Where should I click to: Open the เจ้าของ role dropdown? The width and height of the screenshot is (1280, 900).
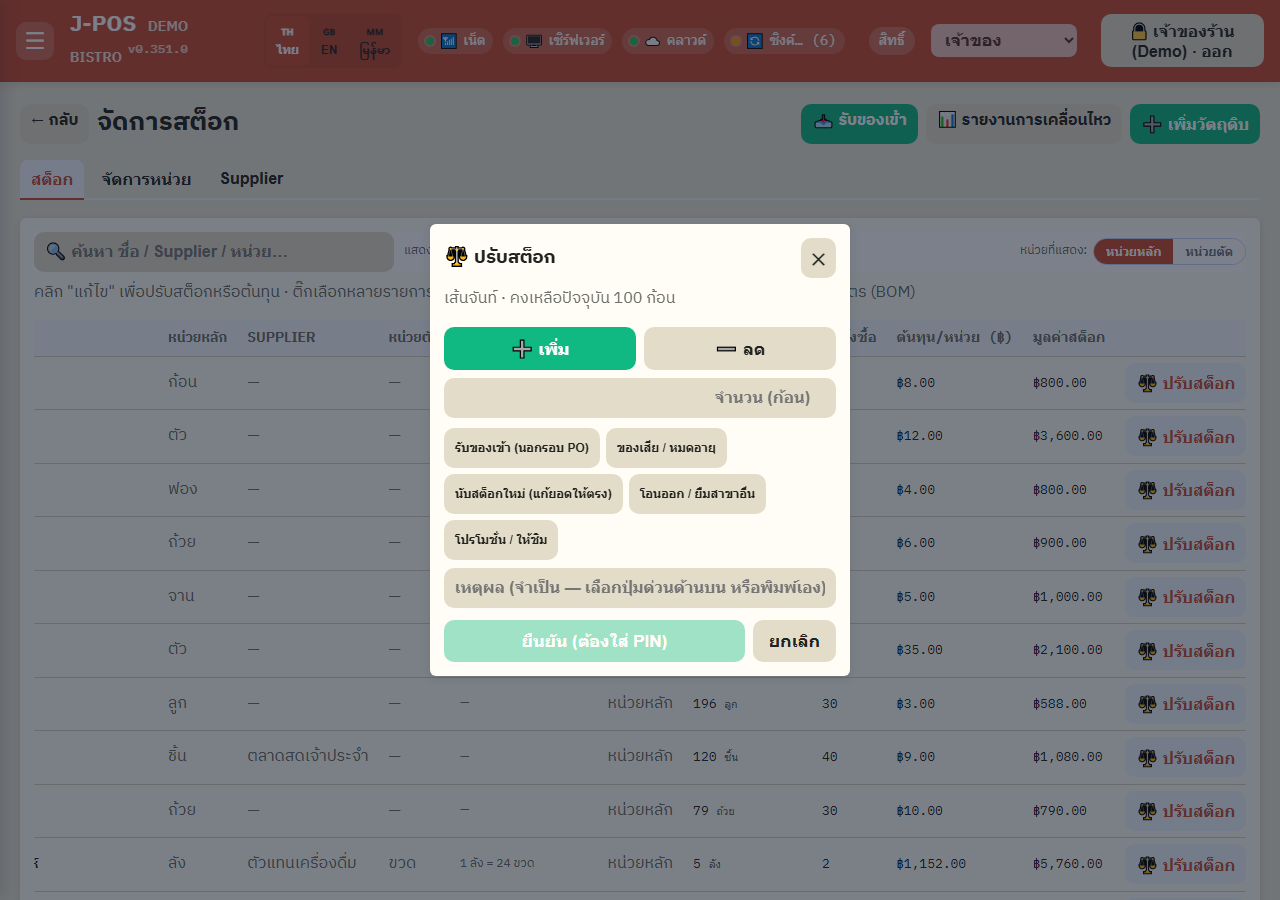(x=1004, y=41)
